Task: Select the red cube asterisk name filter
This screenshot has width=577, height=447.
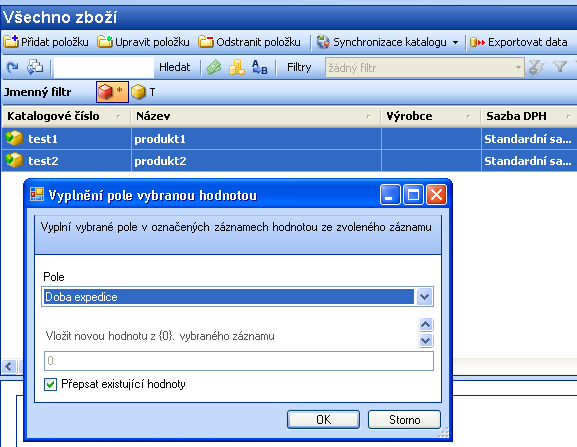Action: [112, 92]
